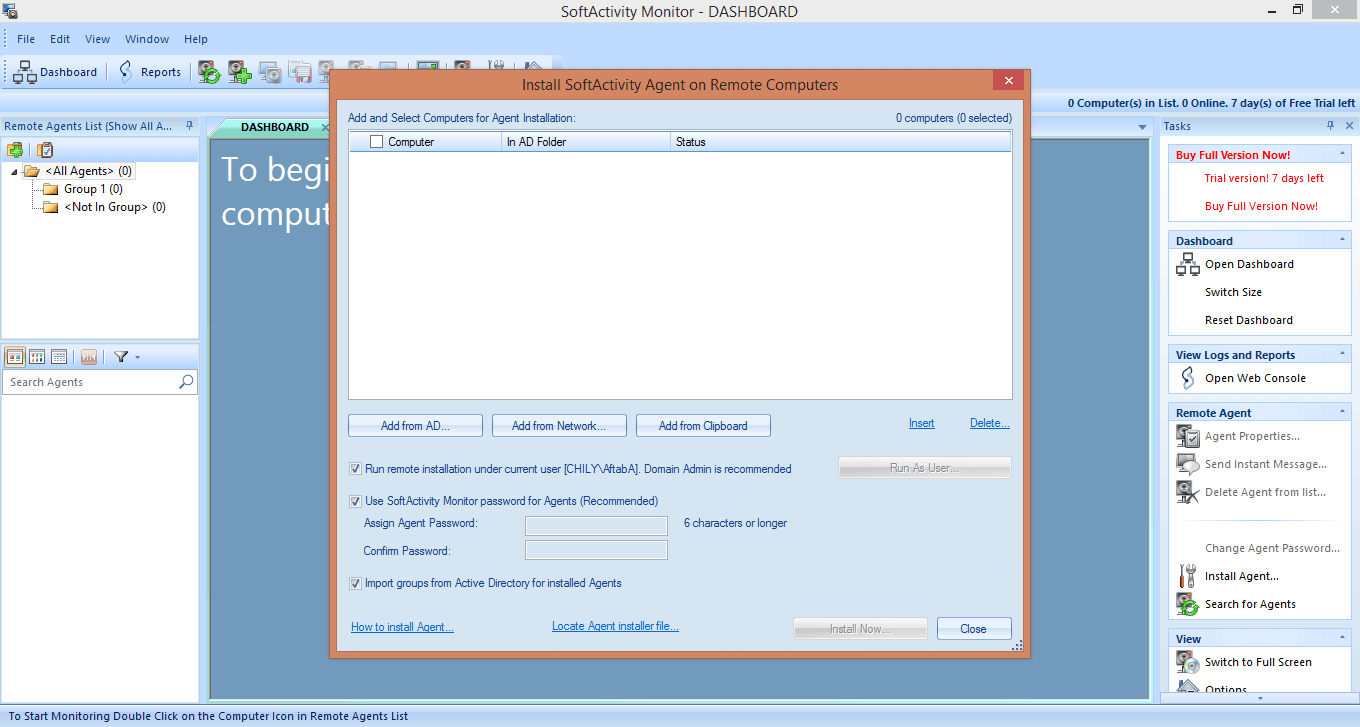Switch to the DASHBOARD tab

pos(275,127)
